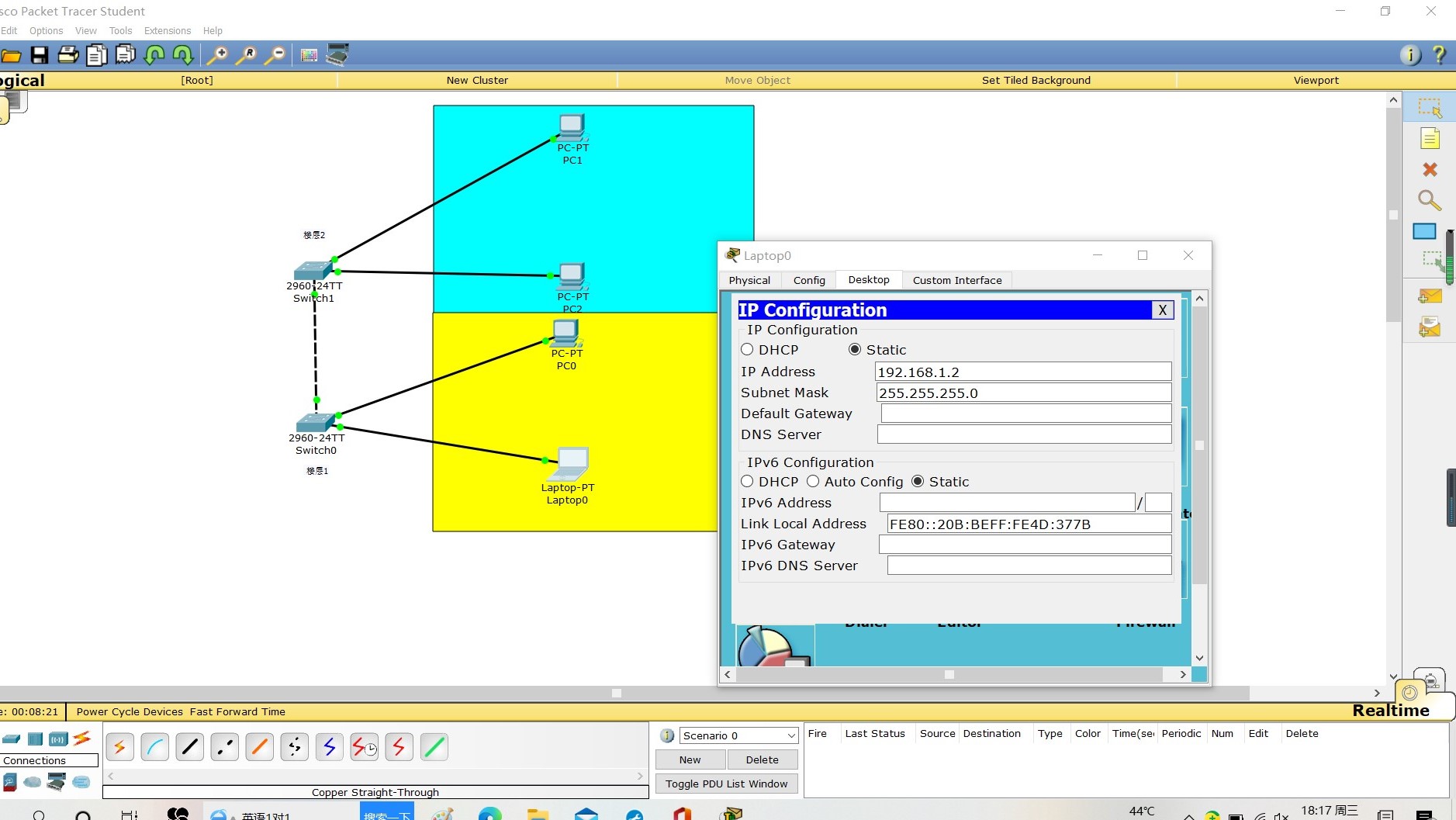Choose the Select tool in the right toolbar
The width and height of the screenshot is (1456, 820).
pos(1430,107)
